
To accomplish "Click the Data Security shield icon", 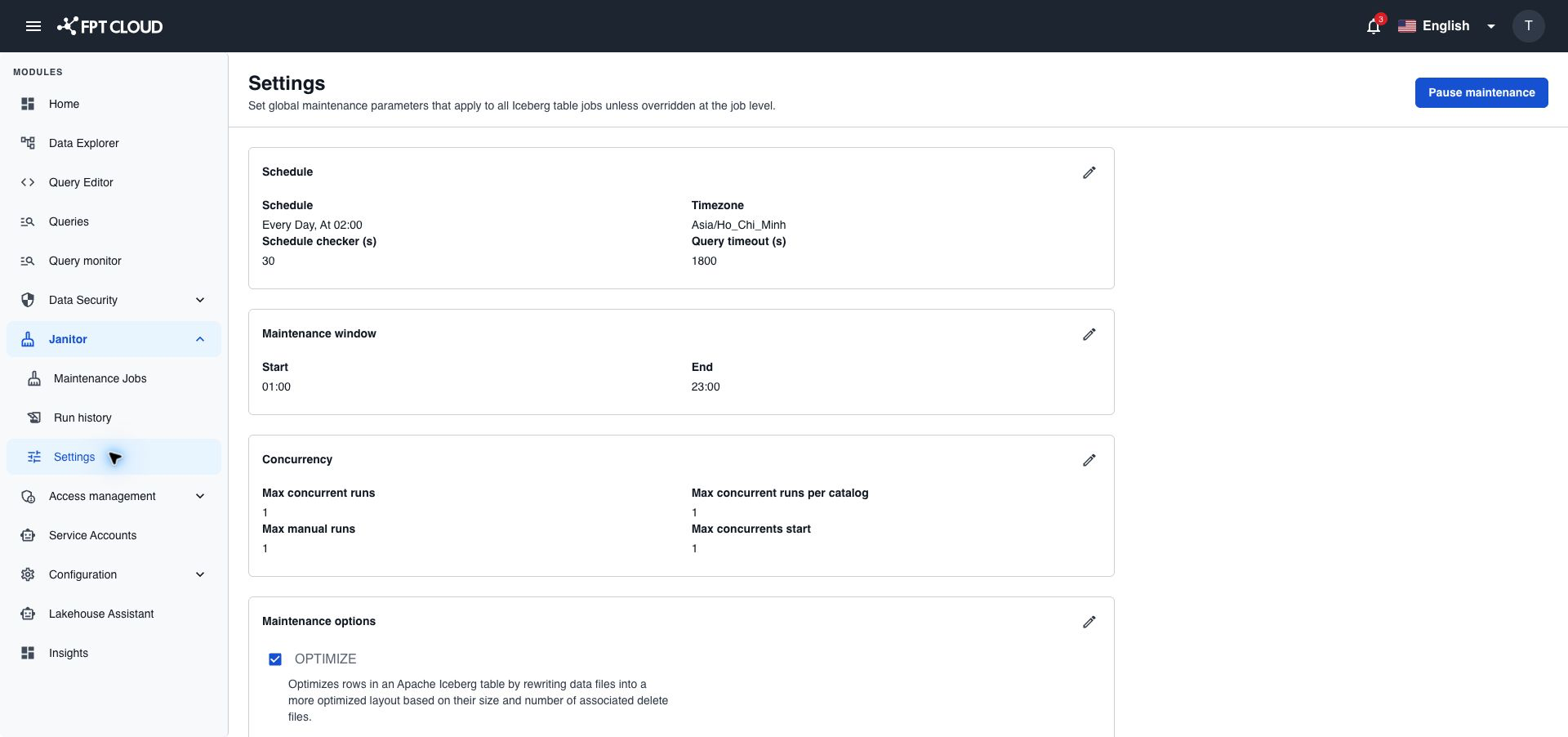I will click(x=28, y=300).
